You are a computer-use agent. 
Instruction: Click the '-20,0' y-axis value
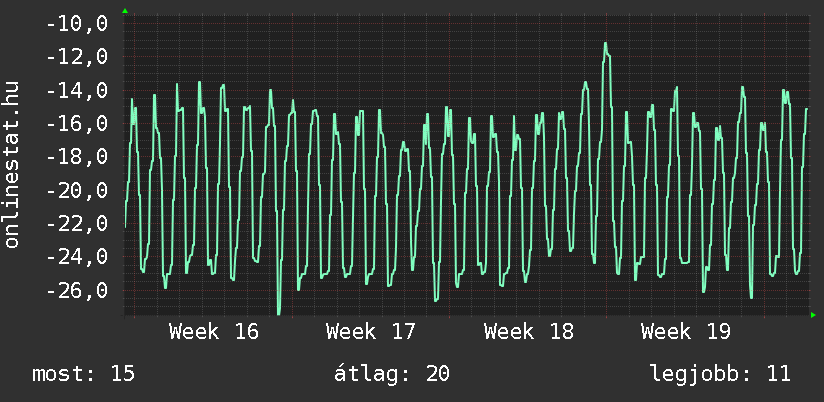coord(77,190)
